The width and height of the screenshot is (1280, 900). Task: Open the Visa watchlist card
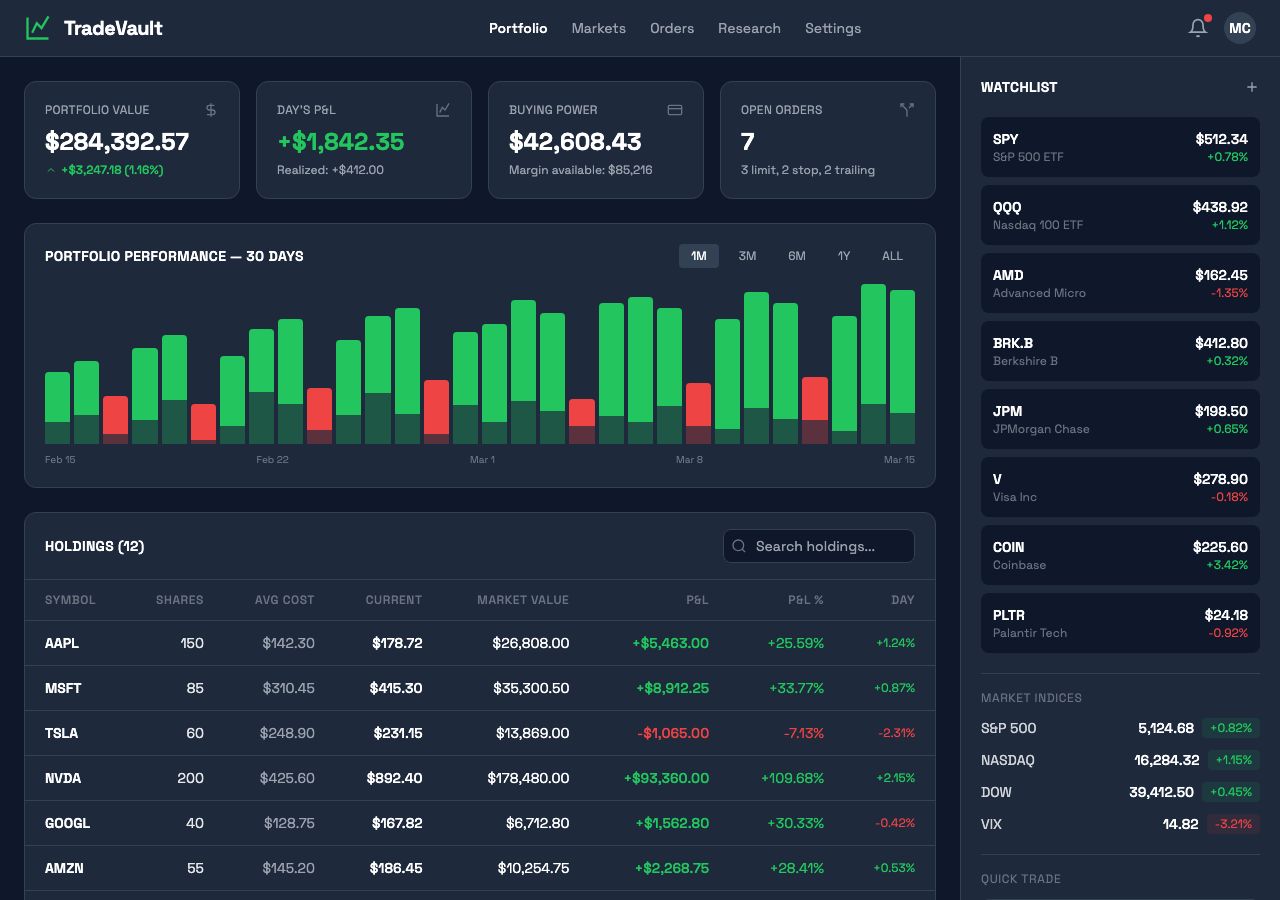1120,487
